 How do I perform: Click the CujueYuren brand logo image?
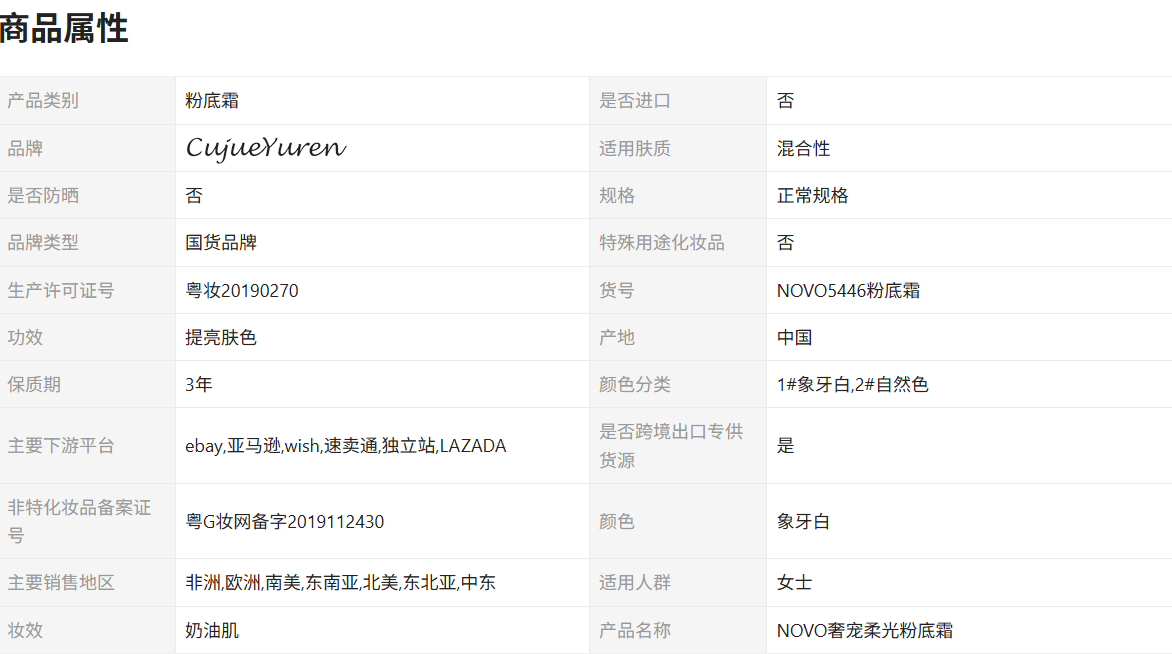266,149
